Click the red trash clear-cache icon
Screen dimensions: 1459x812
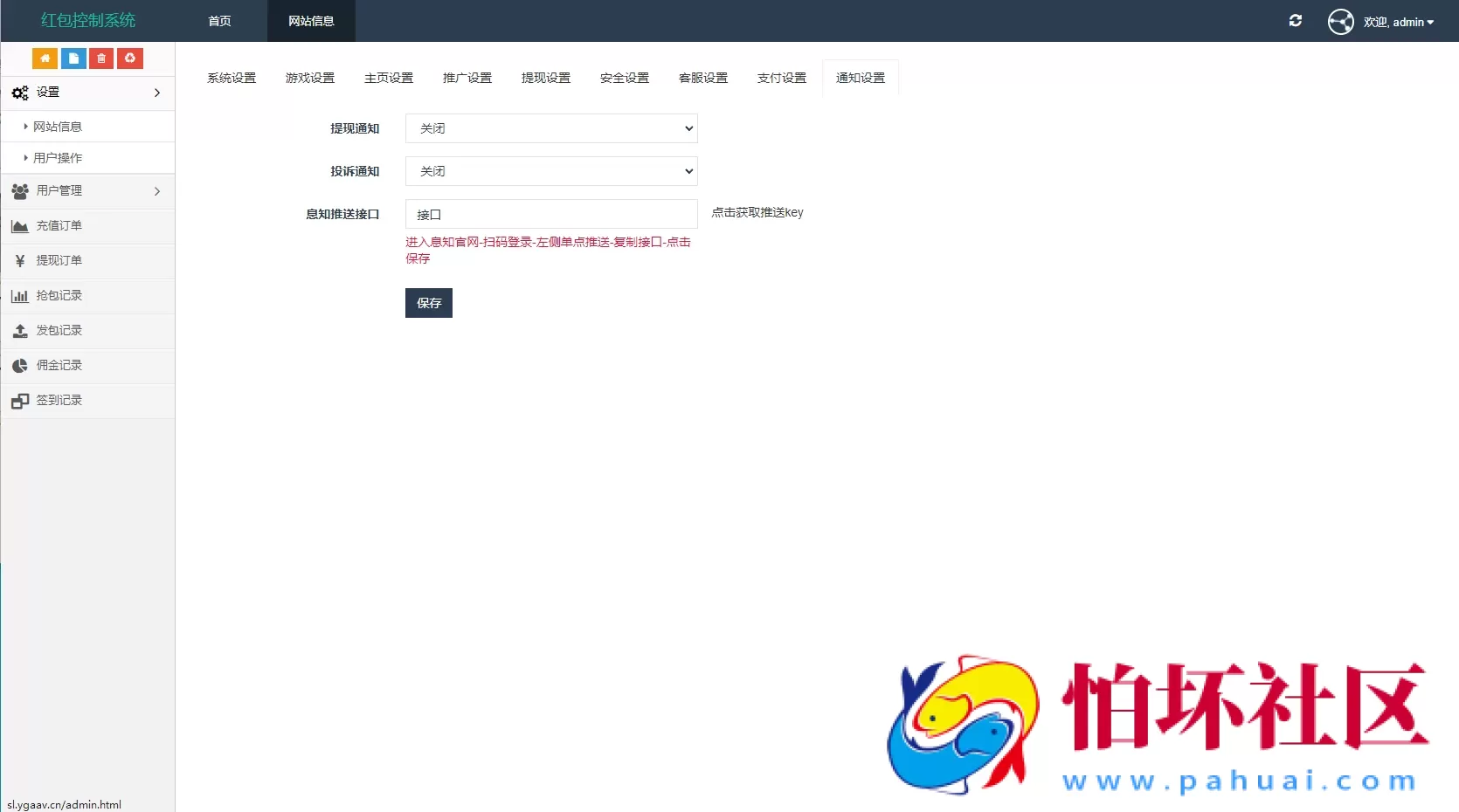(x=101, y=58)
